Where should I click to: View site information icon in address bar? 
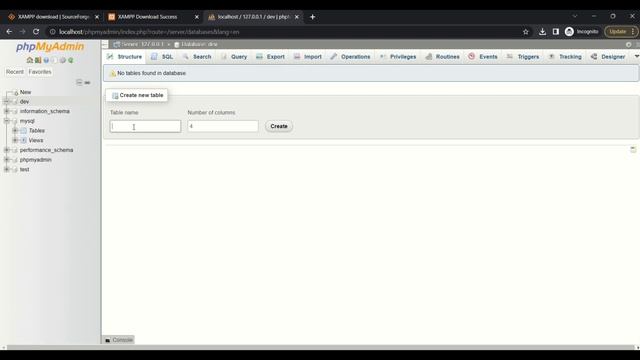click(53, 32)
